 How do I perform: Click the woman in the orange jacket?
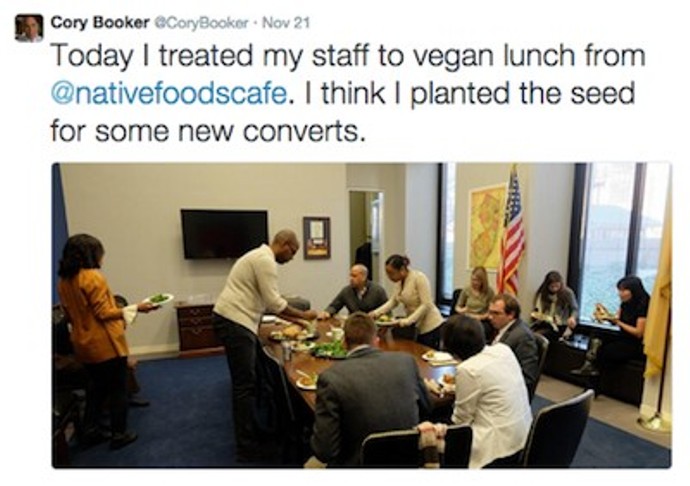(x=94, y=320)
